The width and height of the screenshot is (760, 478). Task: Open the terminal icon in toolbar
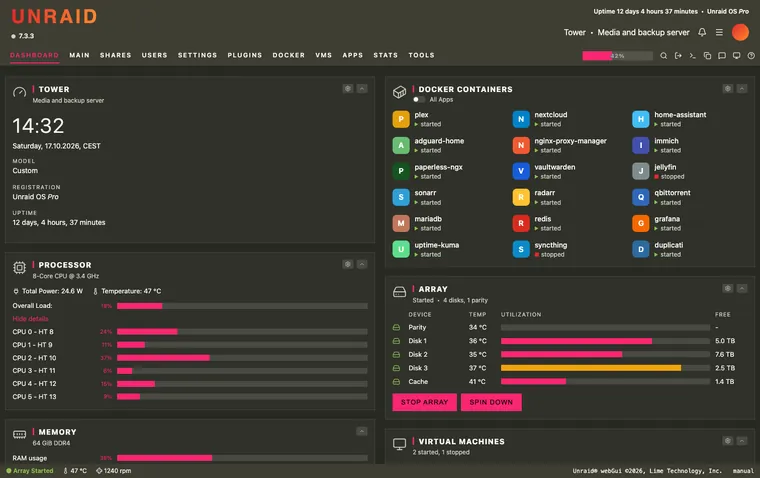pyautogui.click(x=693, y=56)
